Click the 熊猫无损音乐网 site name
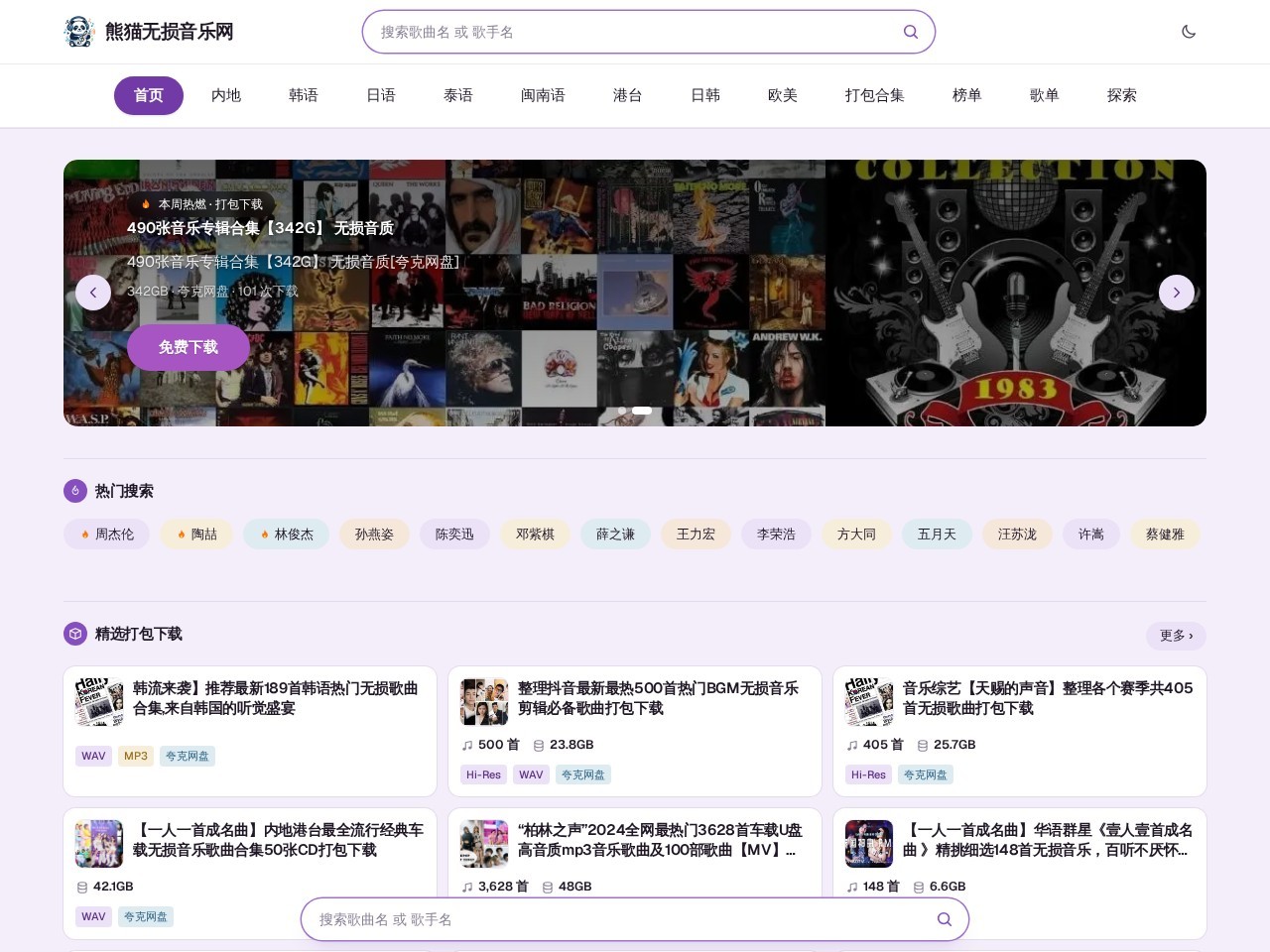1270x952 pixels. pos(170,32)
